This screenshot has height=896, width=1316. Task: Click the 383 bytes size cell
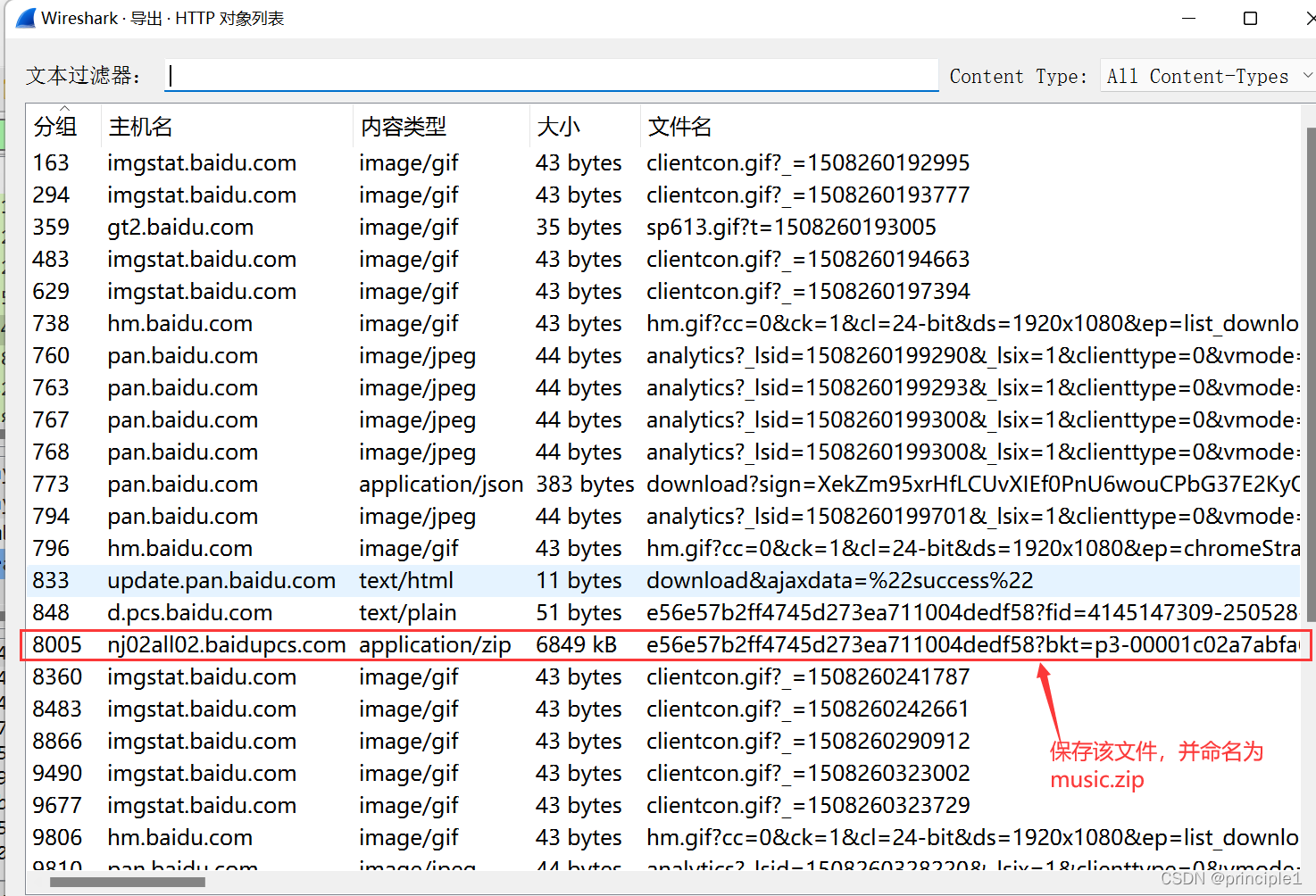pos(585,484)
